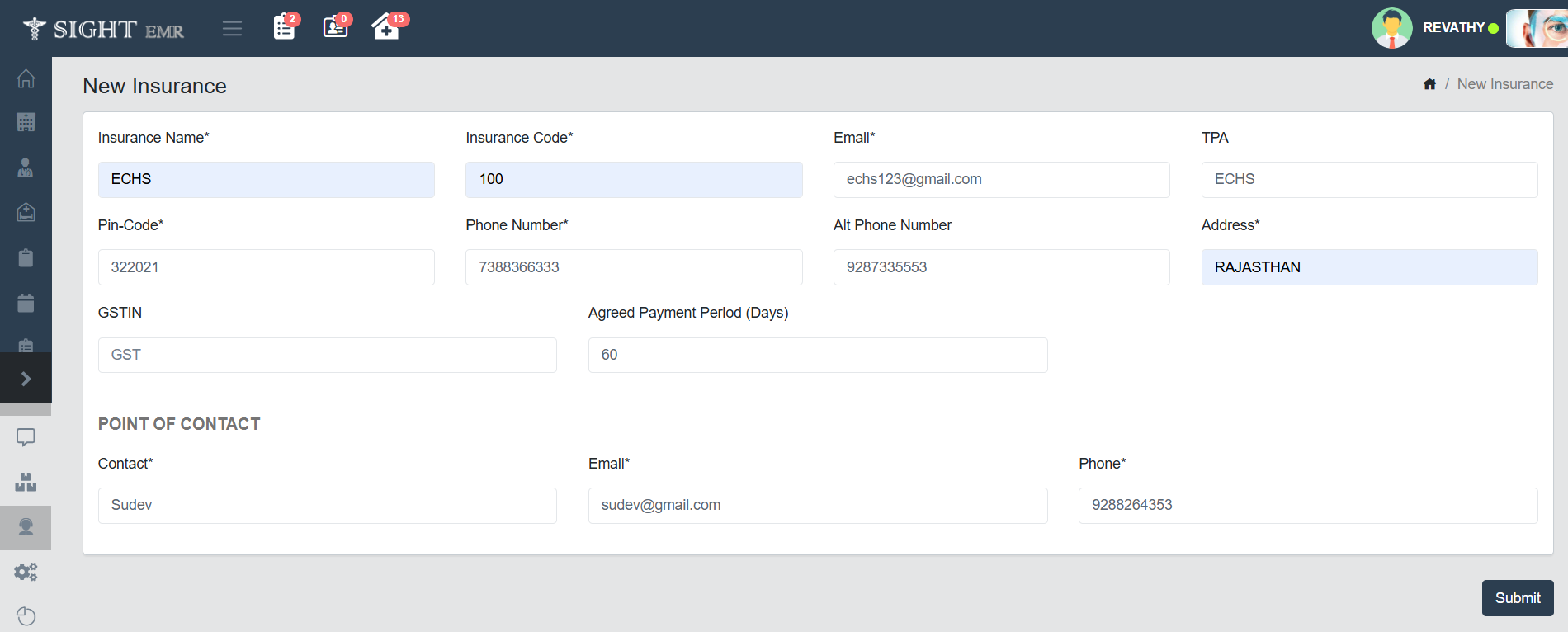Open the hospital house icon with 13 badge
The width and height of the screenshot is (1568, 632).
point(385,27)
